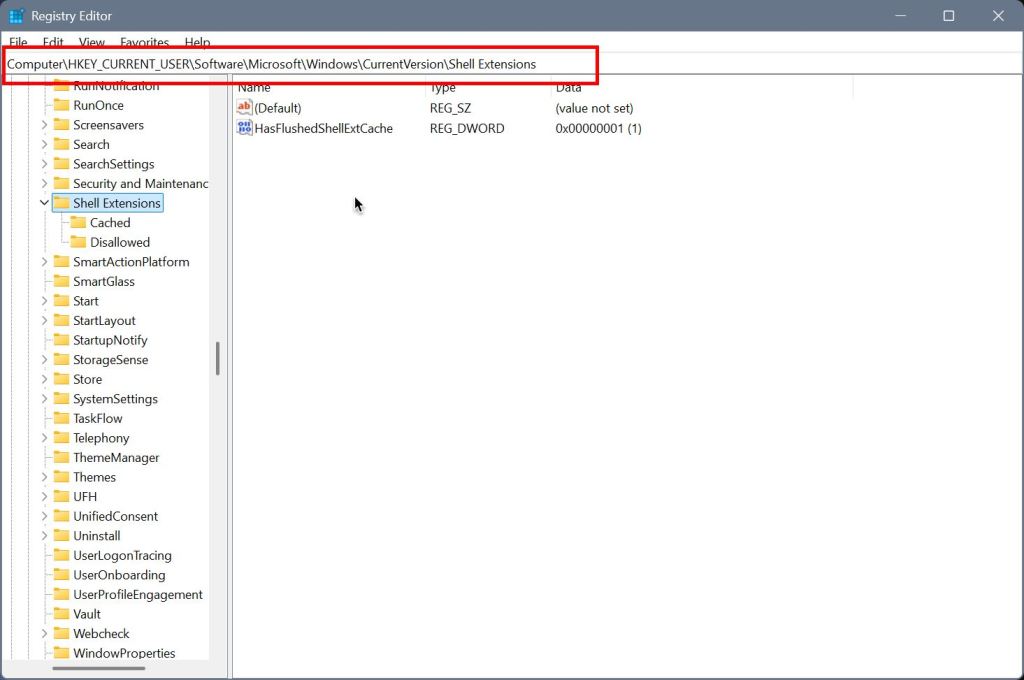Expand the SmartActionPlatform key
The width and height of the screenshot is (1024, 680).
tap(44, 262)
